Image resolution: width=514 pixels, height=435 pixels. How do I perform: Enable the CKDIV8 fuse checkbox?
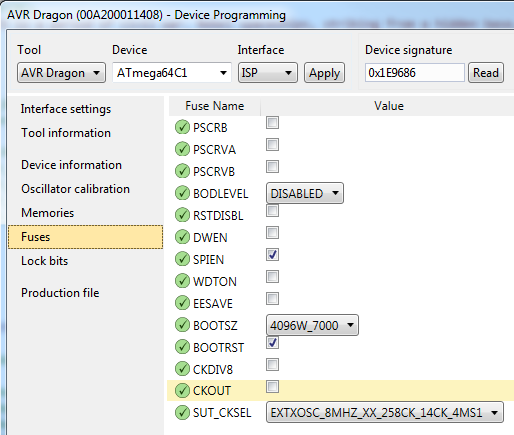[272, 365]
